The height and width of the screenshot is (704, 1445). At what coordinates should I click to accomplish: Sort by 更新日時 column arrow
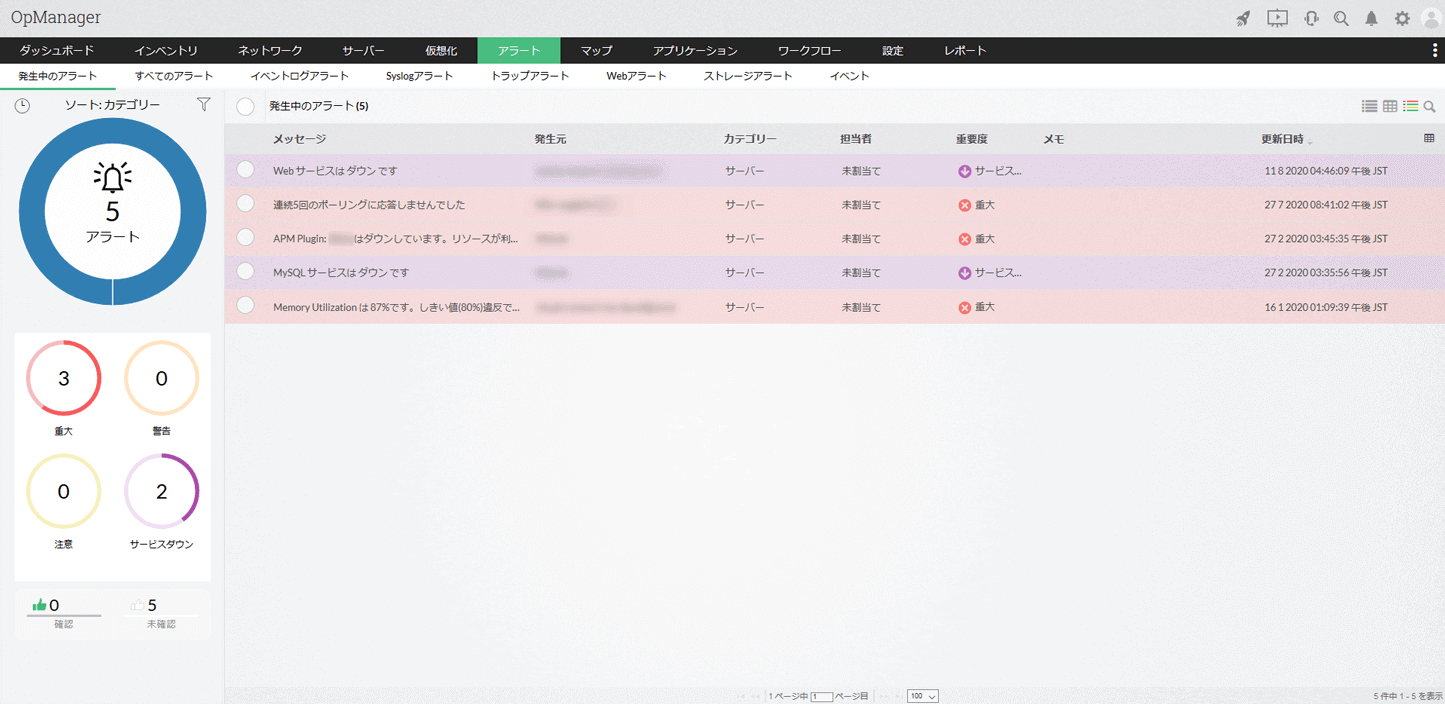coord(1310,141)
